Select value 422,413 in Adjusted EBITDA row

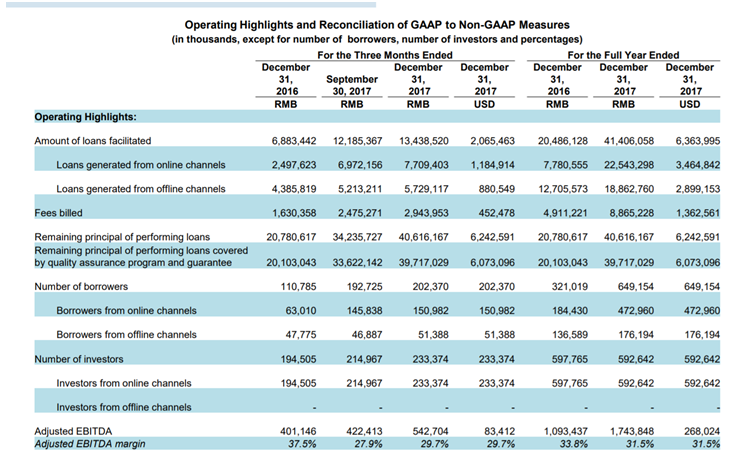coord(364,431)
